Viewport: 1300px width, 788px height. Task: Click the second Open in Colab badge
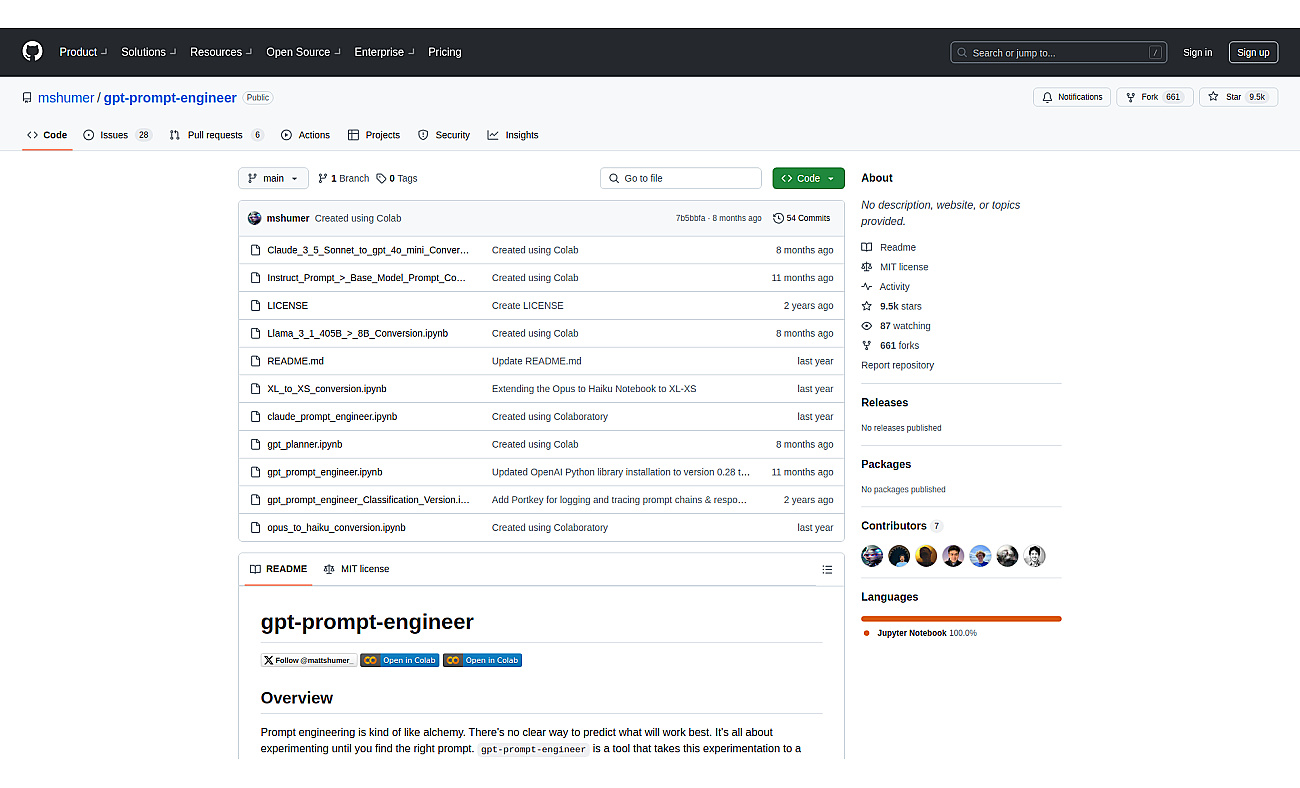[x=482, y=660]
